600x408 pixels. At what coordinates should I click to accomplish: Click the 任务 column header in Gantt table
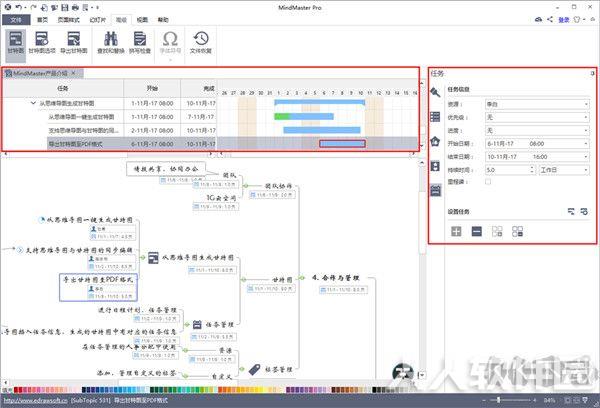63,88
